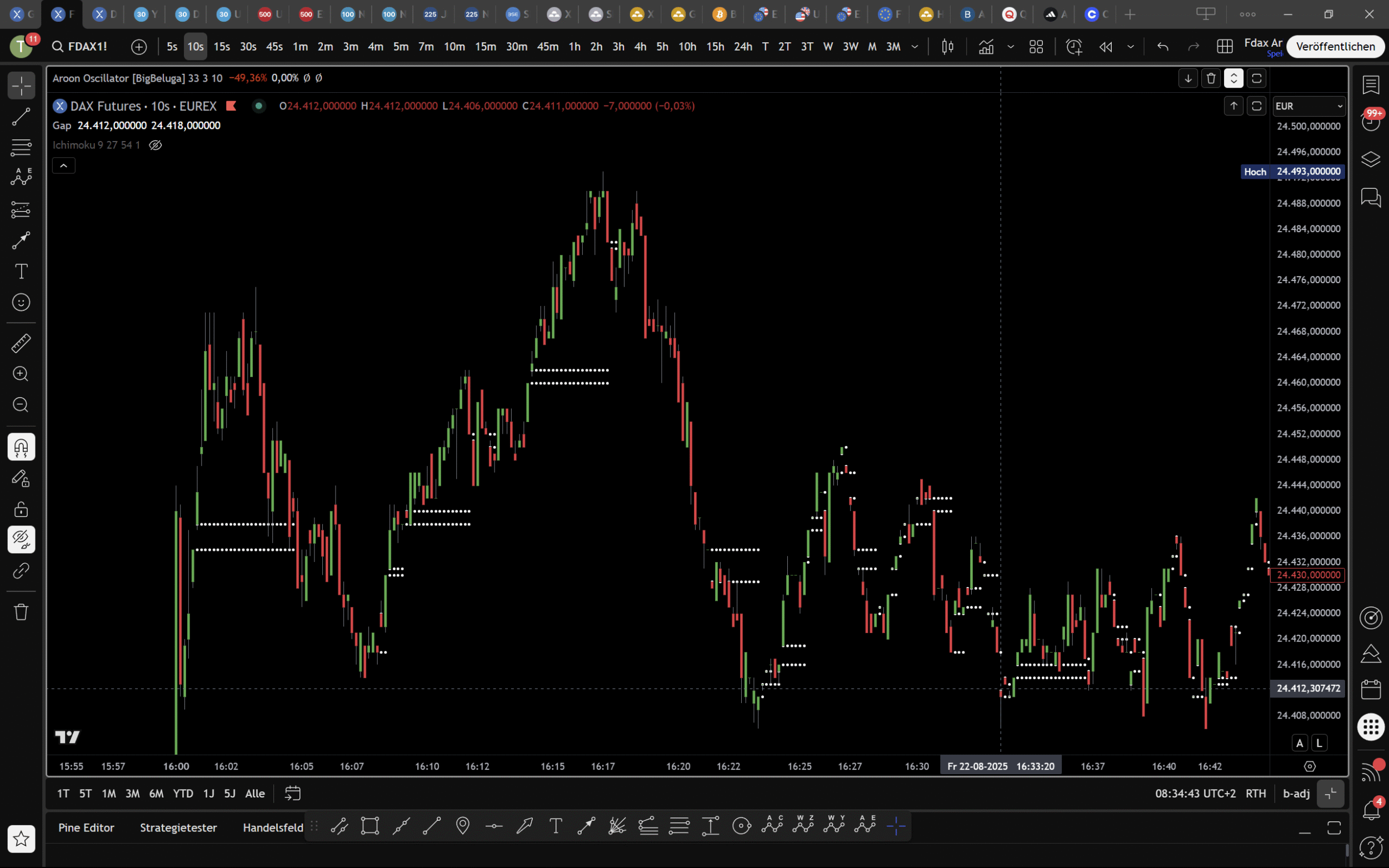1389x868 pixels.
Task: Click the delete drawings trash icon
Action: 21,612
